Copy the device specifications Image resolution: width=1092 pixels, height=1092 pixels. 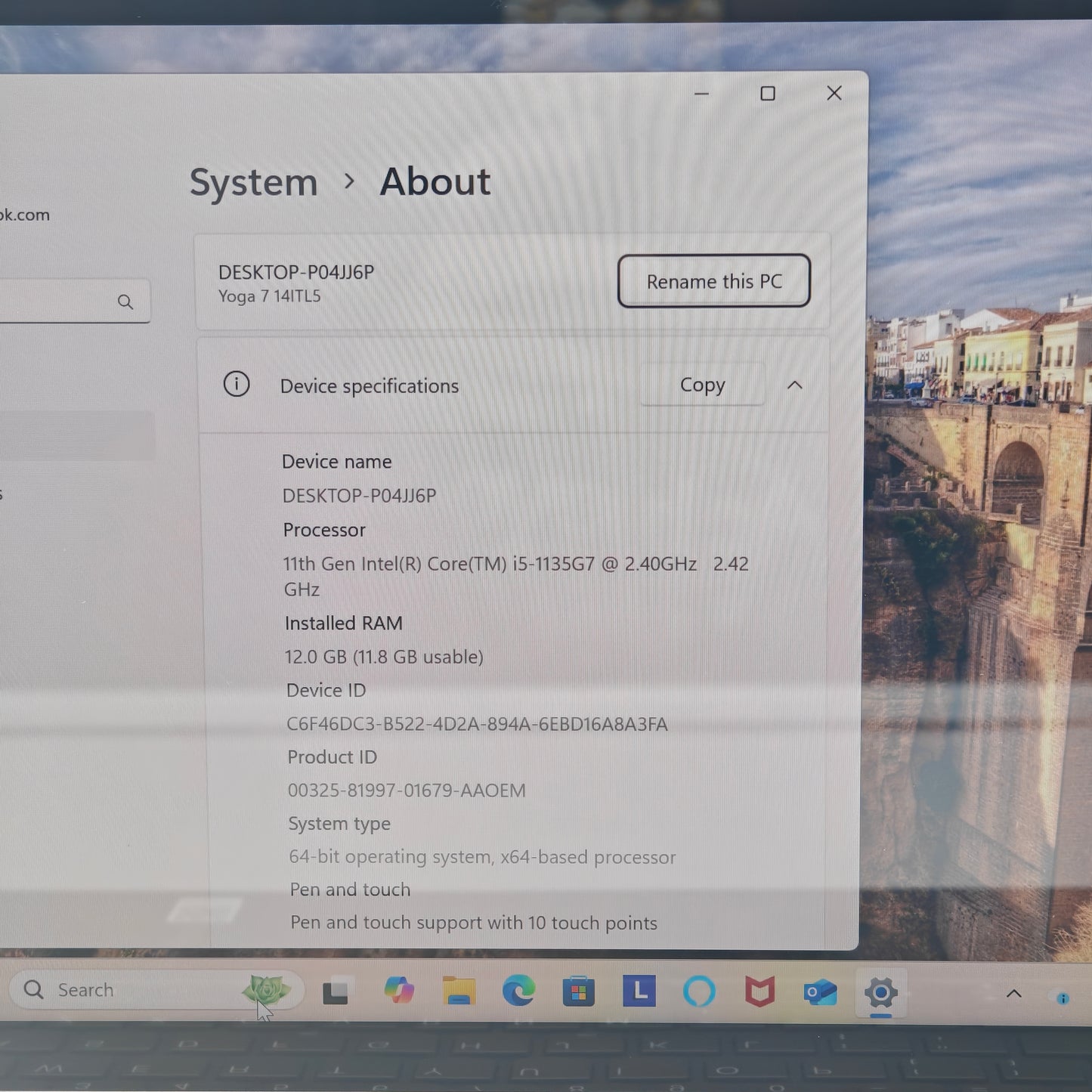[703, 385]
